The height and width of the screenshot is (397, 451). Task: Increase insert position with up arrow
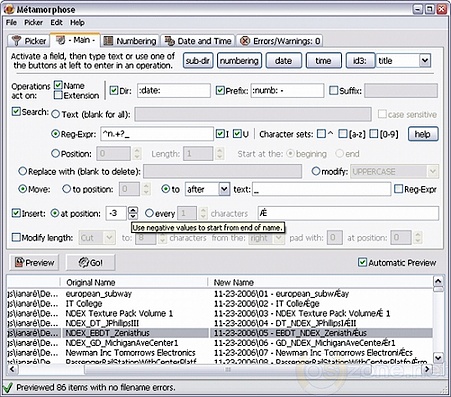click(133, 210)
